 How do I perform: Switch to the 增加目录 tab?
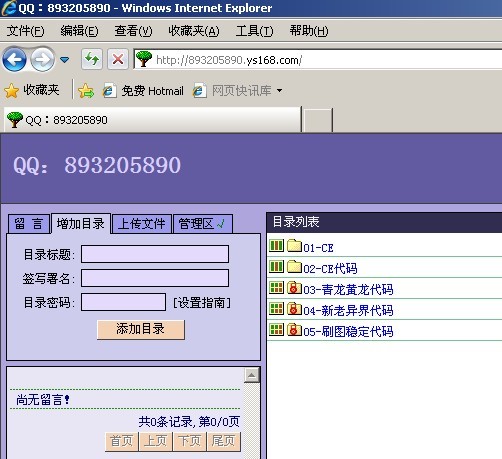pos(81,223)
